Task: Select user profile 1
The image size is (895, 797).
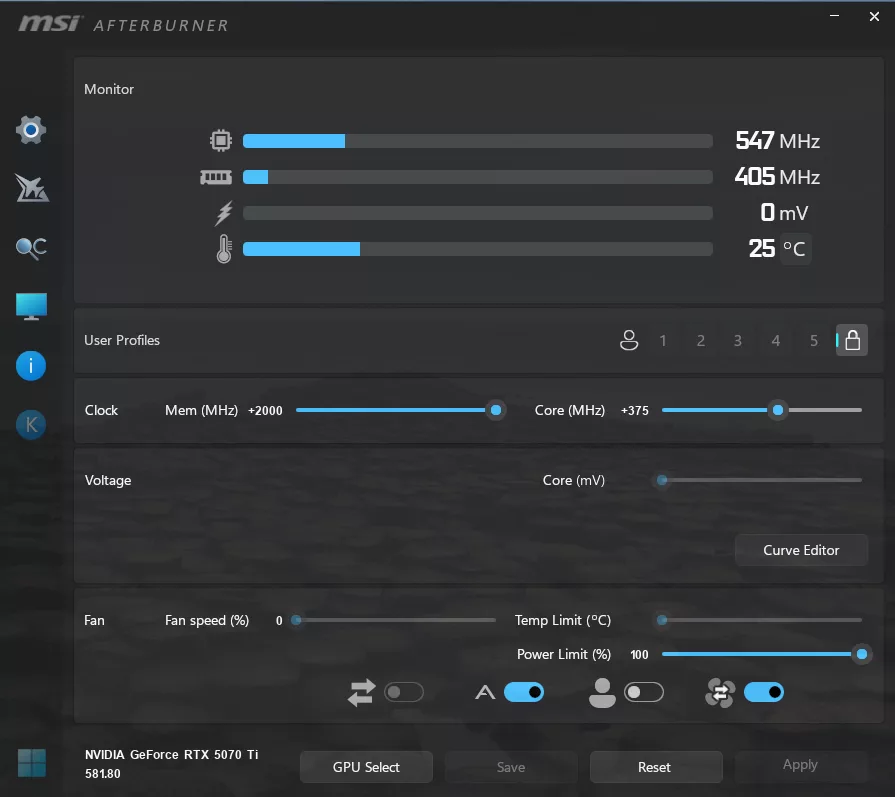Action: [x=662, y=340]
